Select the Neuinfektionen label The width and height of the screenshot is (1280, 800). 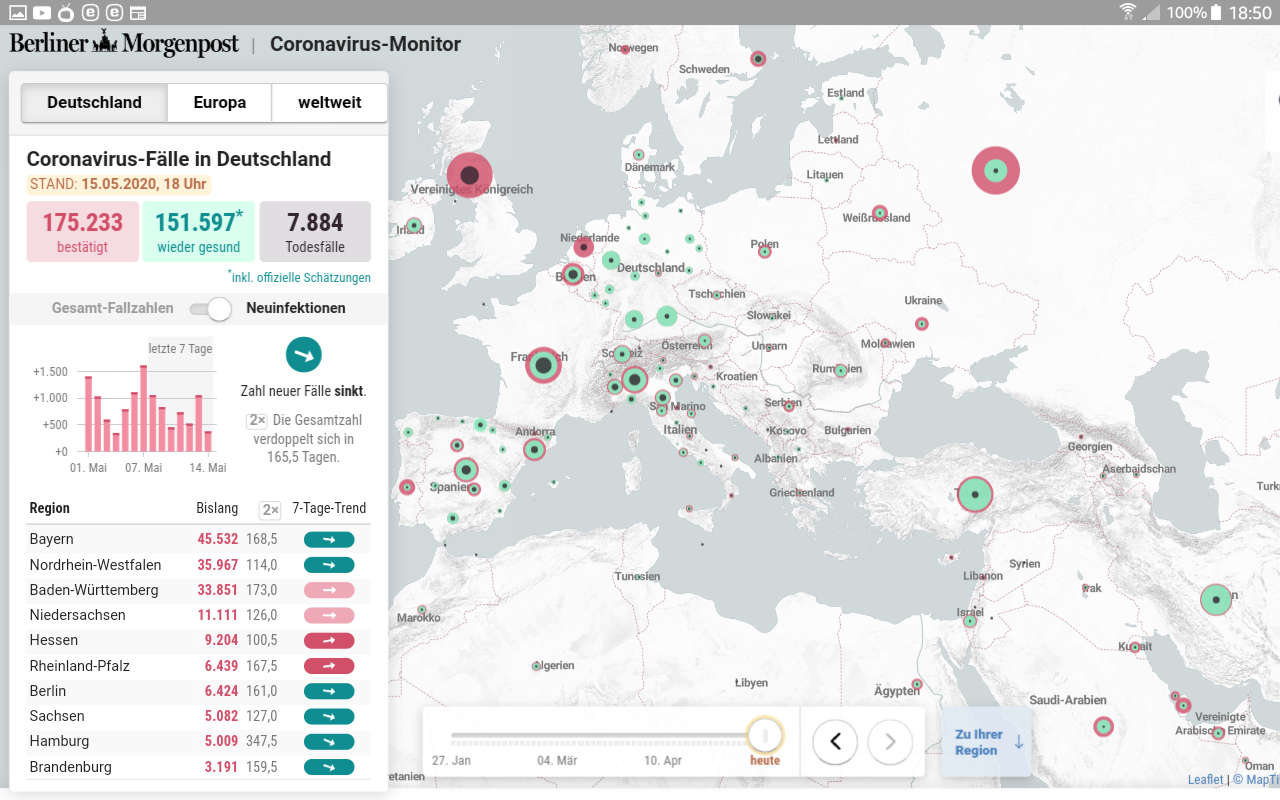(x=296, y=308)
